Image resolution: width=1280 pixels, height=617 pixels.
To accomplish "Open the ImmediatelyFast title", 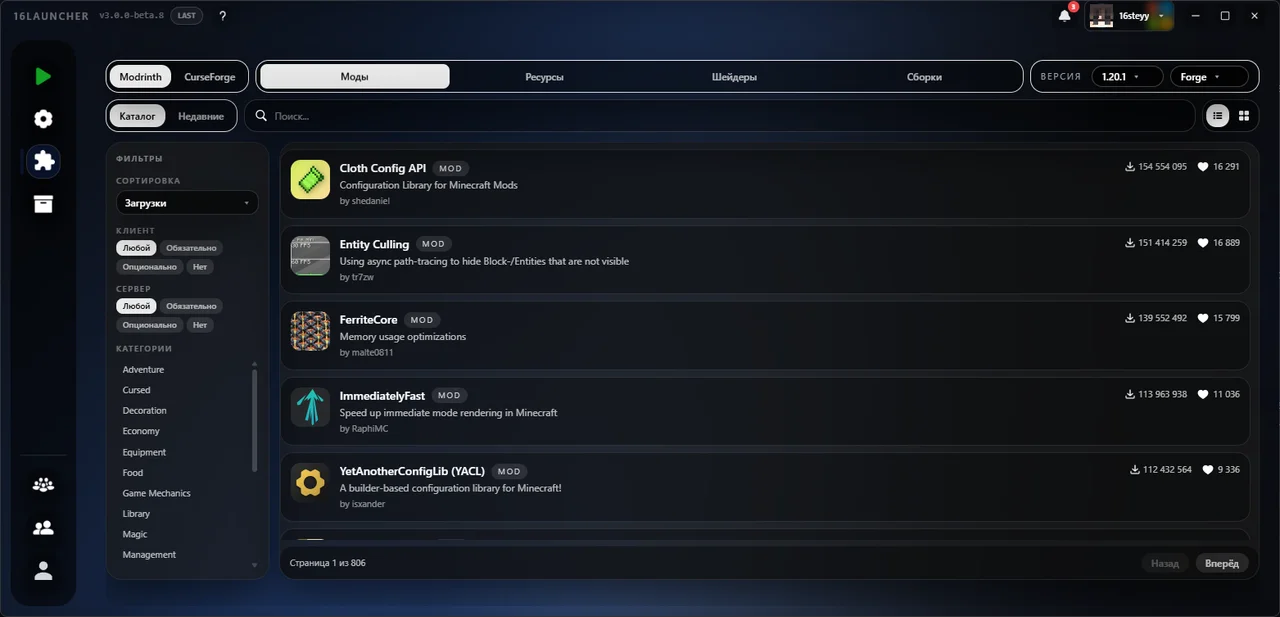I will point(383,396).
